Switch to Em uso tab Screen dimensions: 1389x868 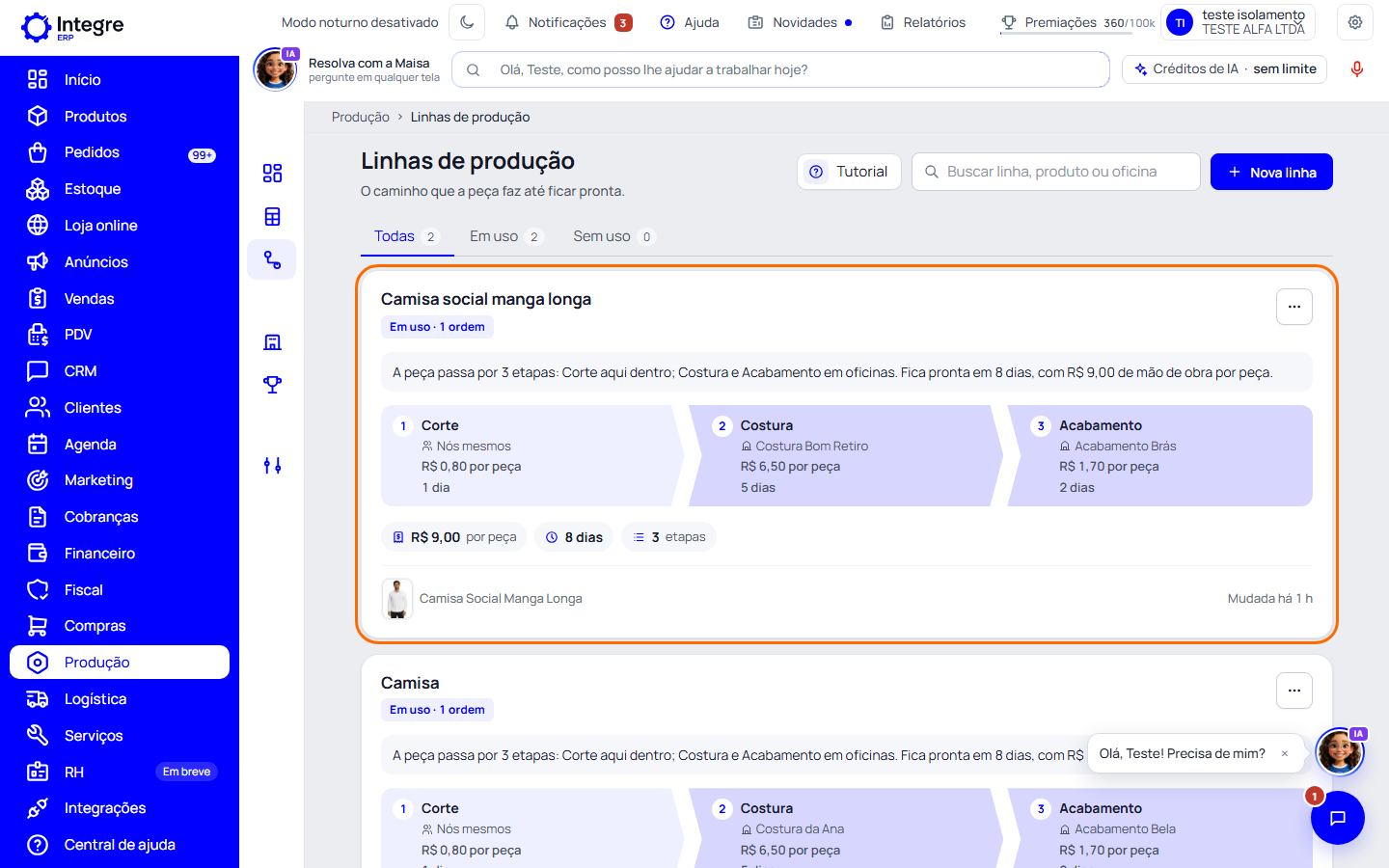505,236
